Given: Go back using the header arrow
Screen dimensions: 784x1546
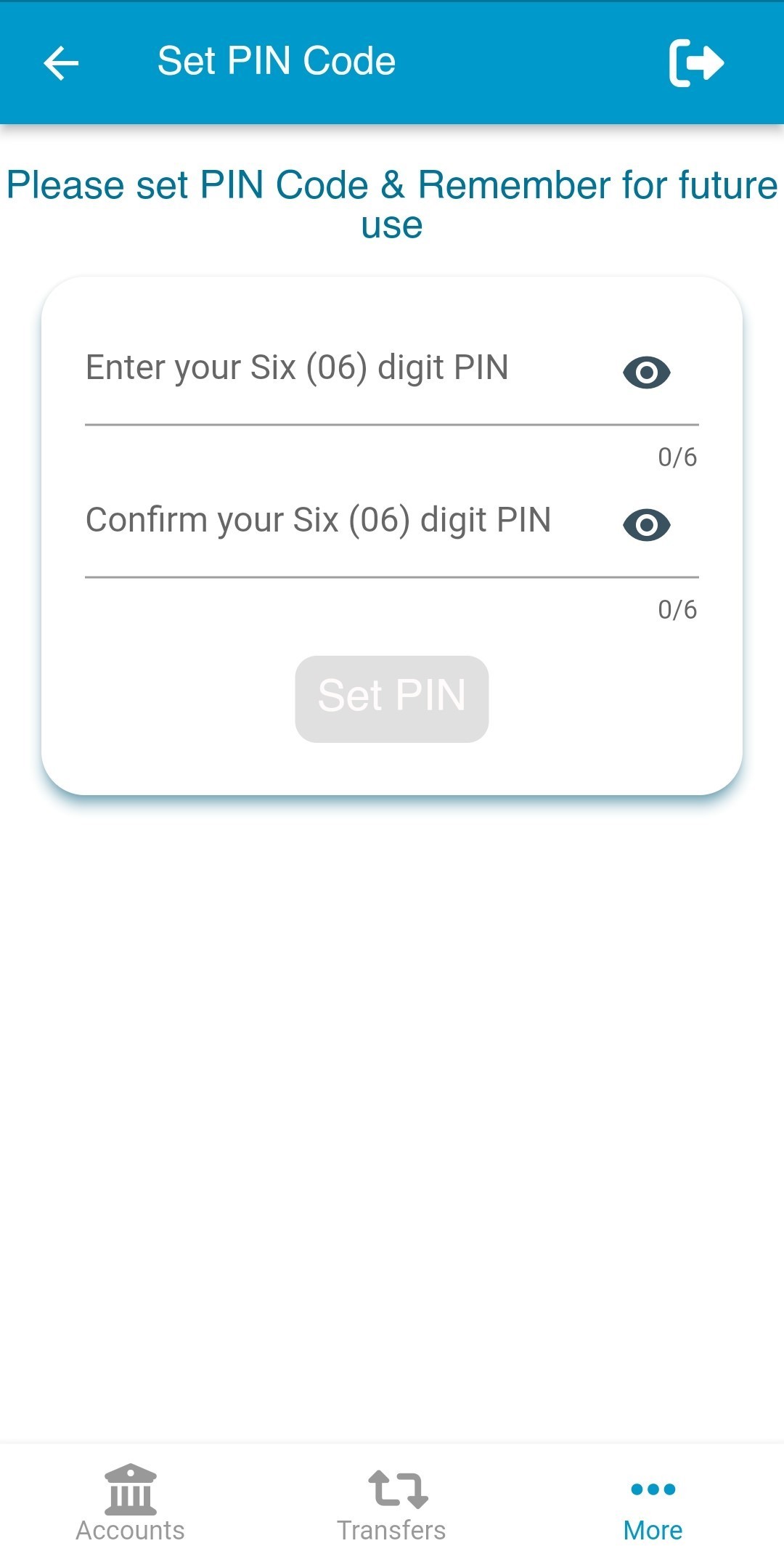Looking at the screenshot, I should [61, 62].
